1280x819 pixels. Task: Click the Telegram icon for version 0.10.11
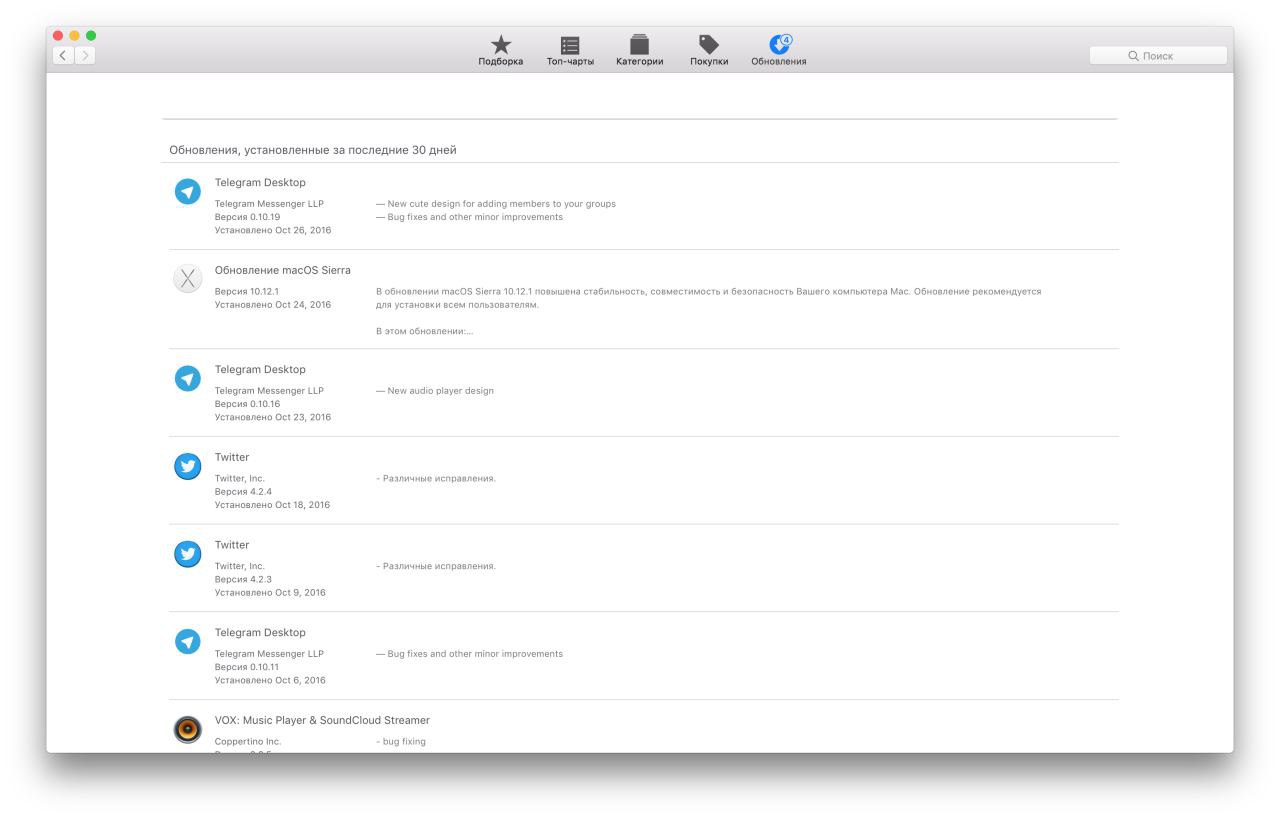188,641
